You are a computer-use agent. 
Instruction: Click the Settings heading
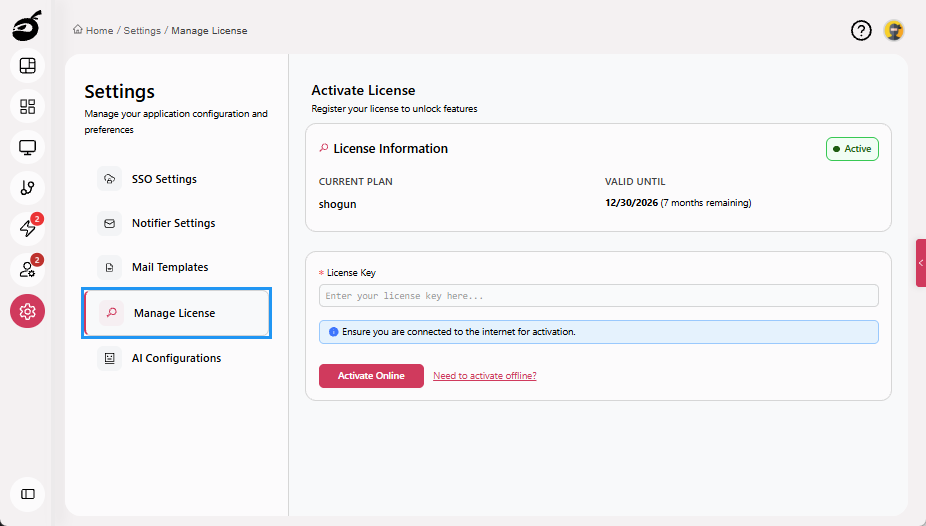[119, 92]
